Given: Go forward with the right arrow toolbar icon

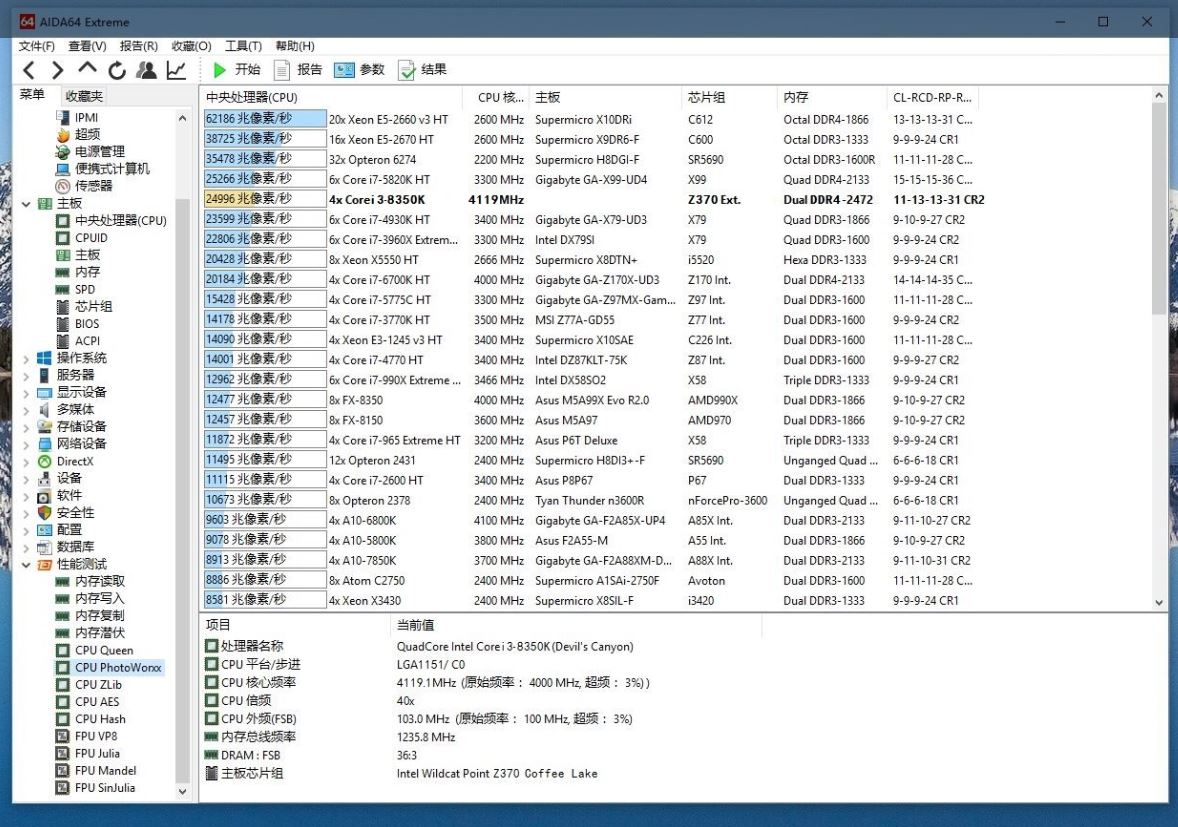Looking at the screenshot, I should [58, 71].
